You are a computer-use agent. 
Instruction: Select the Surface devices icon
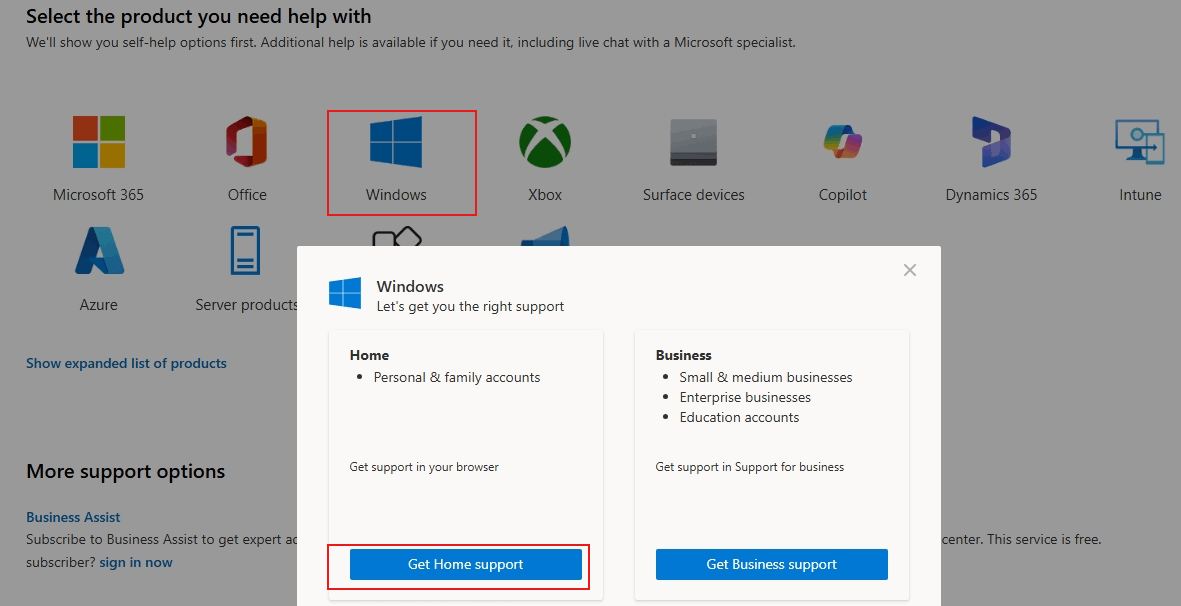click(x=693, y=141)
